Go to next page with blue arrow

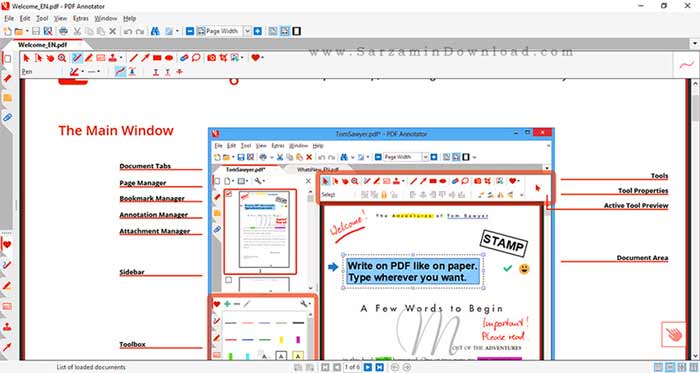367,367
